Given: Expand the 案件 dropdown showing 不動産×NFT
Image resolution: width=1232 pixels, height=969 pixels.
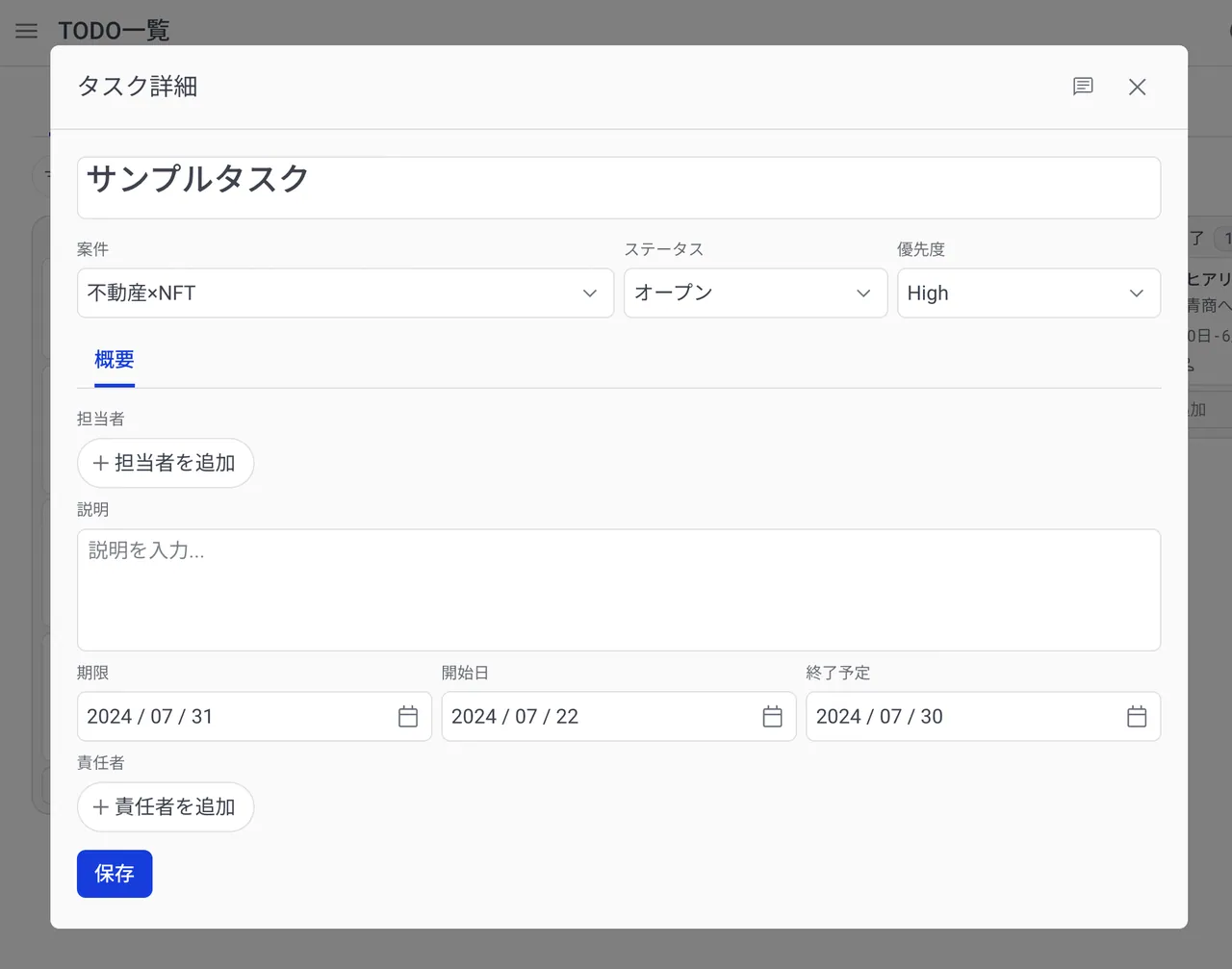Looking at the screenshot, I should pos(346,293).
